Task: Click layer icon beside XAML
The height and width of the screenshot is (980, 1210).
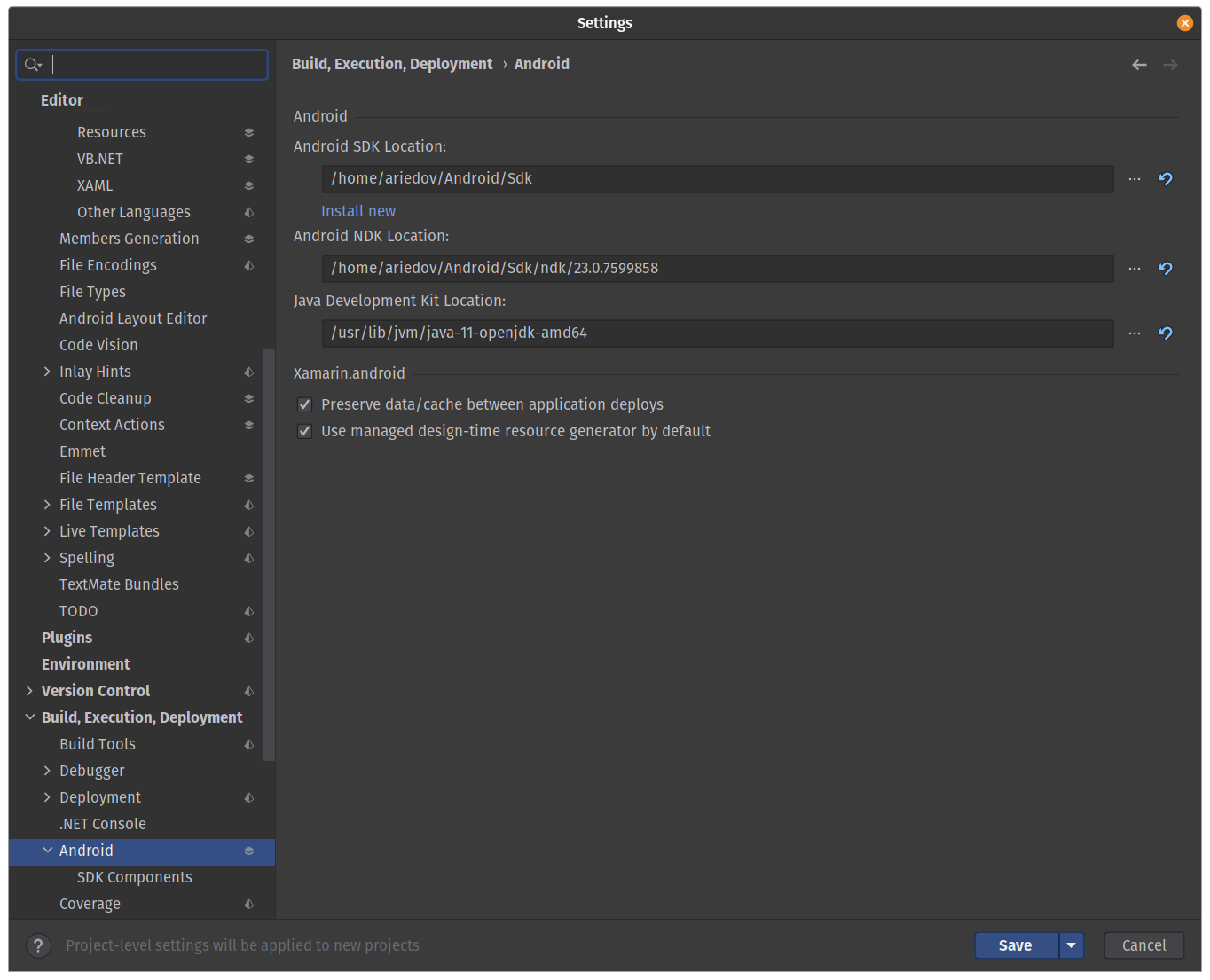Action: 249,185
